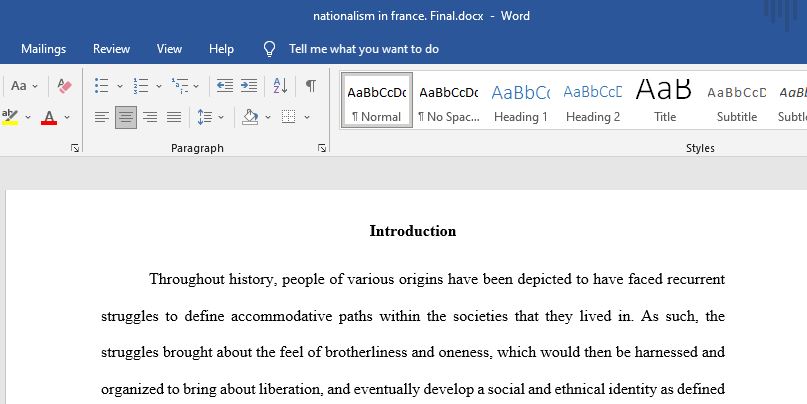The width and height of the screenshot is (807, 404).
Task: Apply borders to paragraph
Action: point(289,117)
